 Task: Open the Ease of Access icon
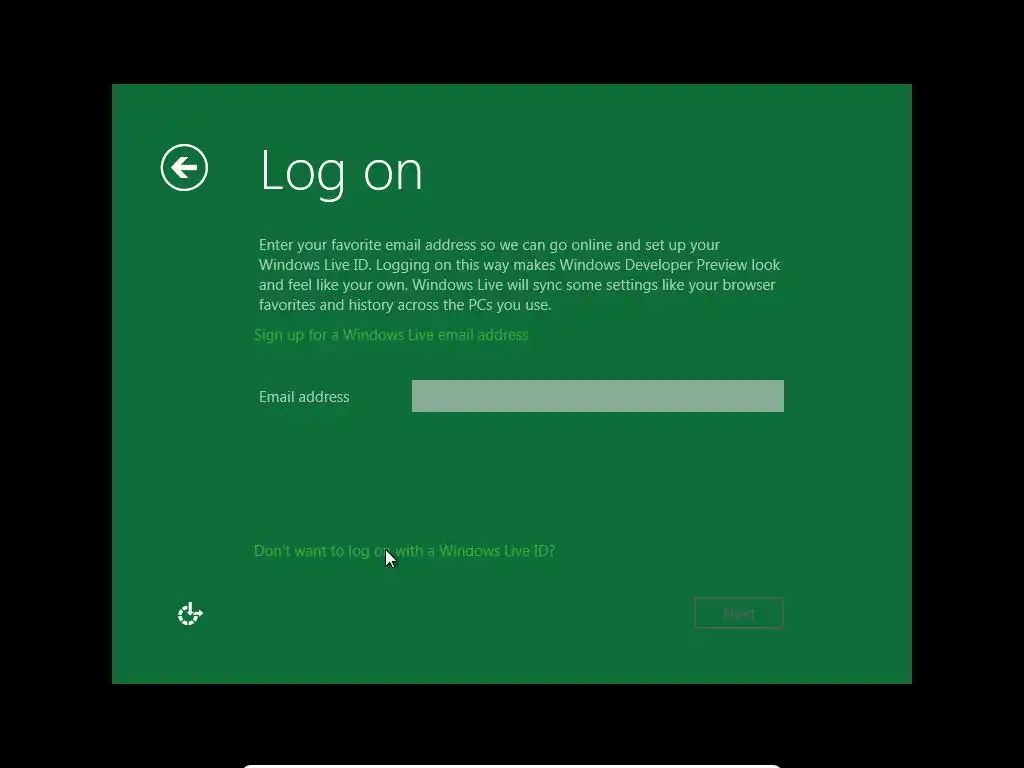pos(190,614)
